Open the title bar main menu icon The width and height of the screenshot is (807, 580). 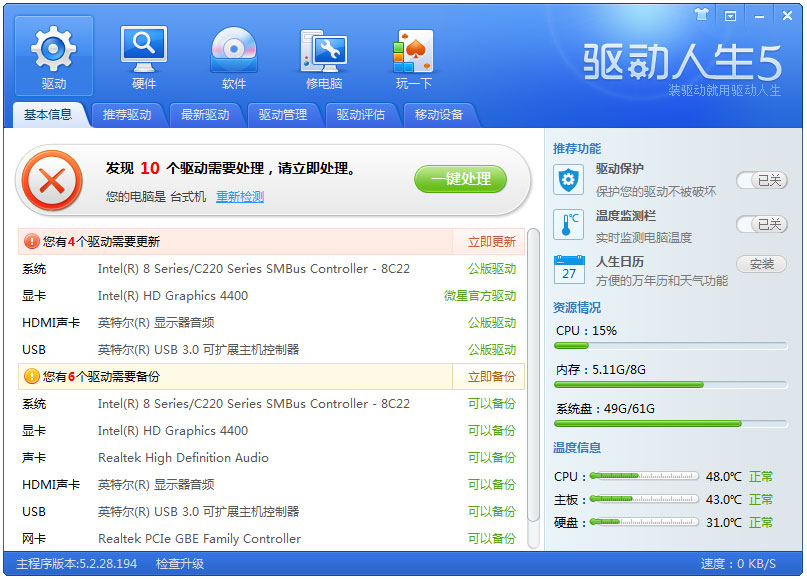tap(730, 16)
